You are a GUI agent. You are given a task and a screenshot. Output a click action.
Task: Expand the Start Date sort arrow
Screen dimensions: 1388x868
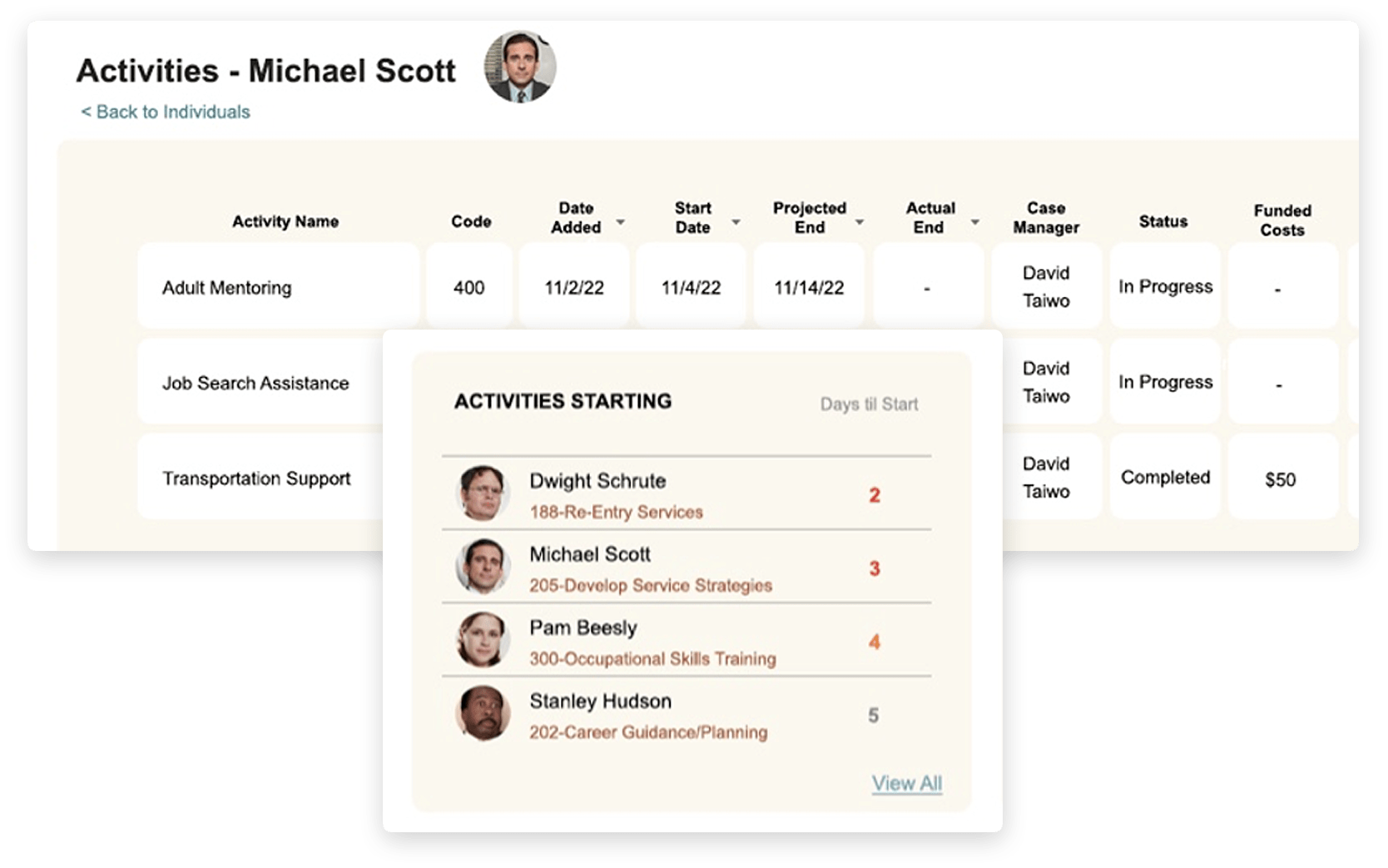736,222
